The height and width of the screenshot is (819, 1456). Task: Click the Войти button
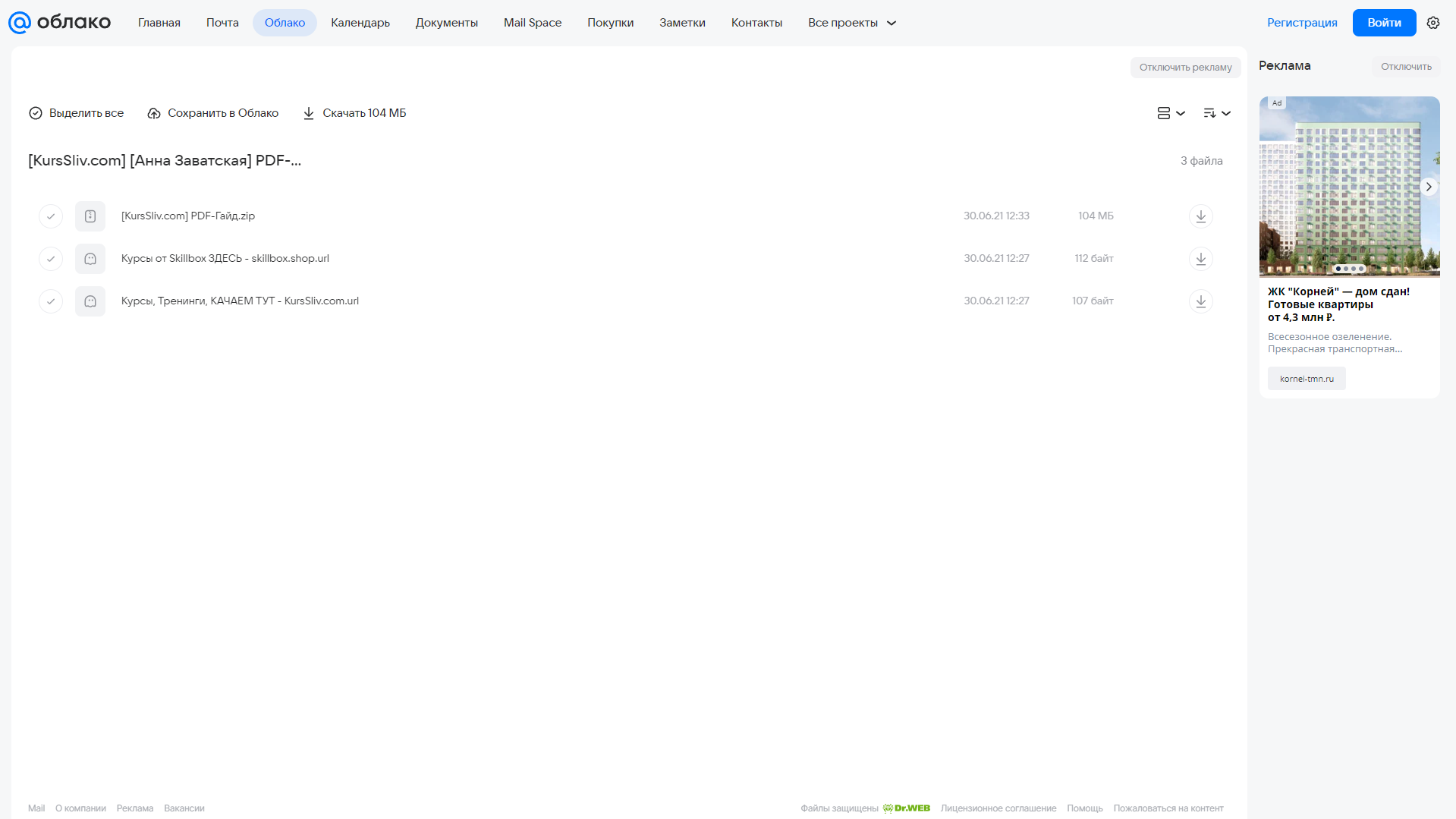coord(1384,23)
